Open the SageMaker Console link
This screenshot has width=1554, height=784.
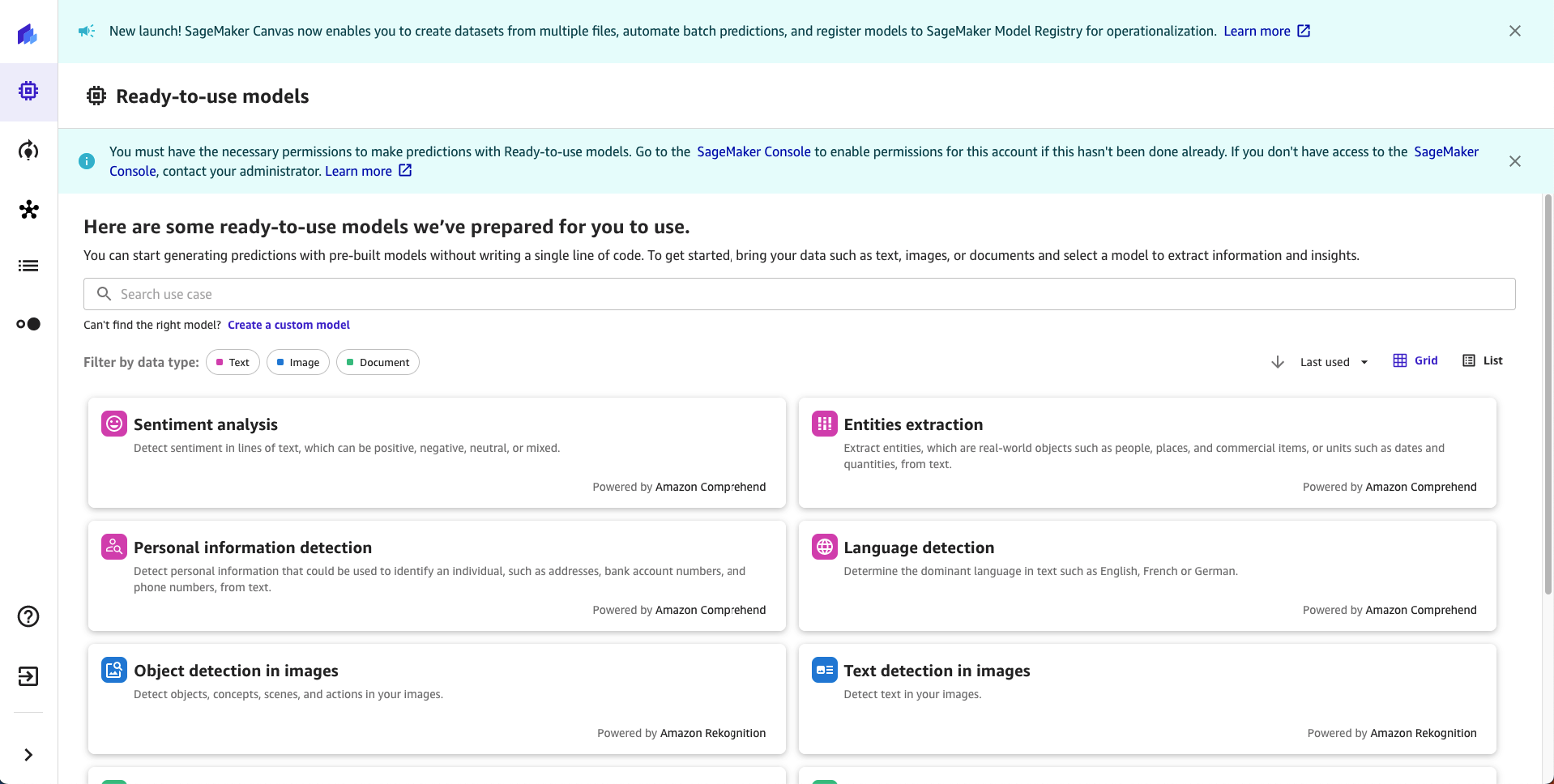(x=754, y=151)
